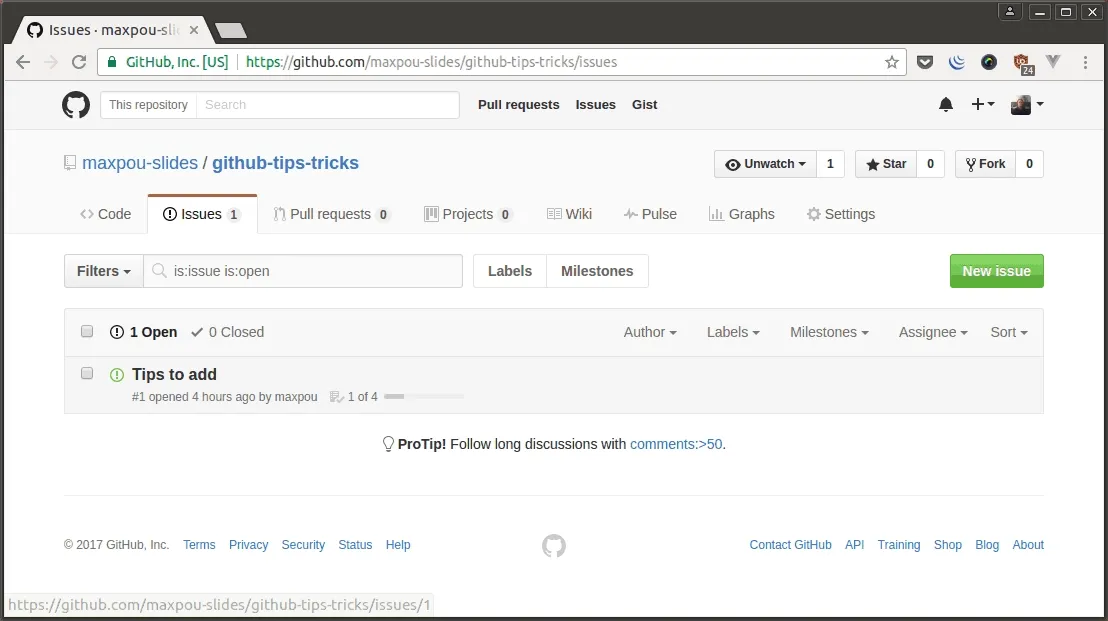Click the crescent moon extension icon
Image resolution: width=1108 pixels, height=621 pixels.
[x=957, y=62]
